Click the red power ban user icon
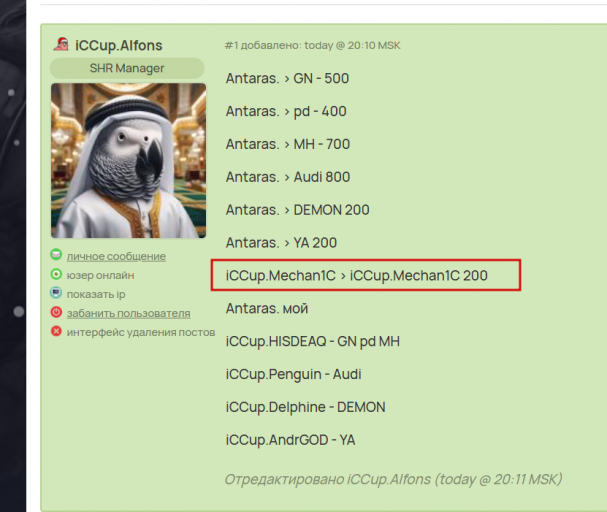The width and height of the screenshot is (607, 512). point(56,312)
